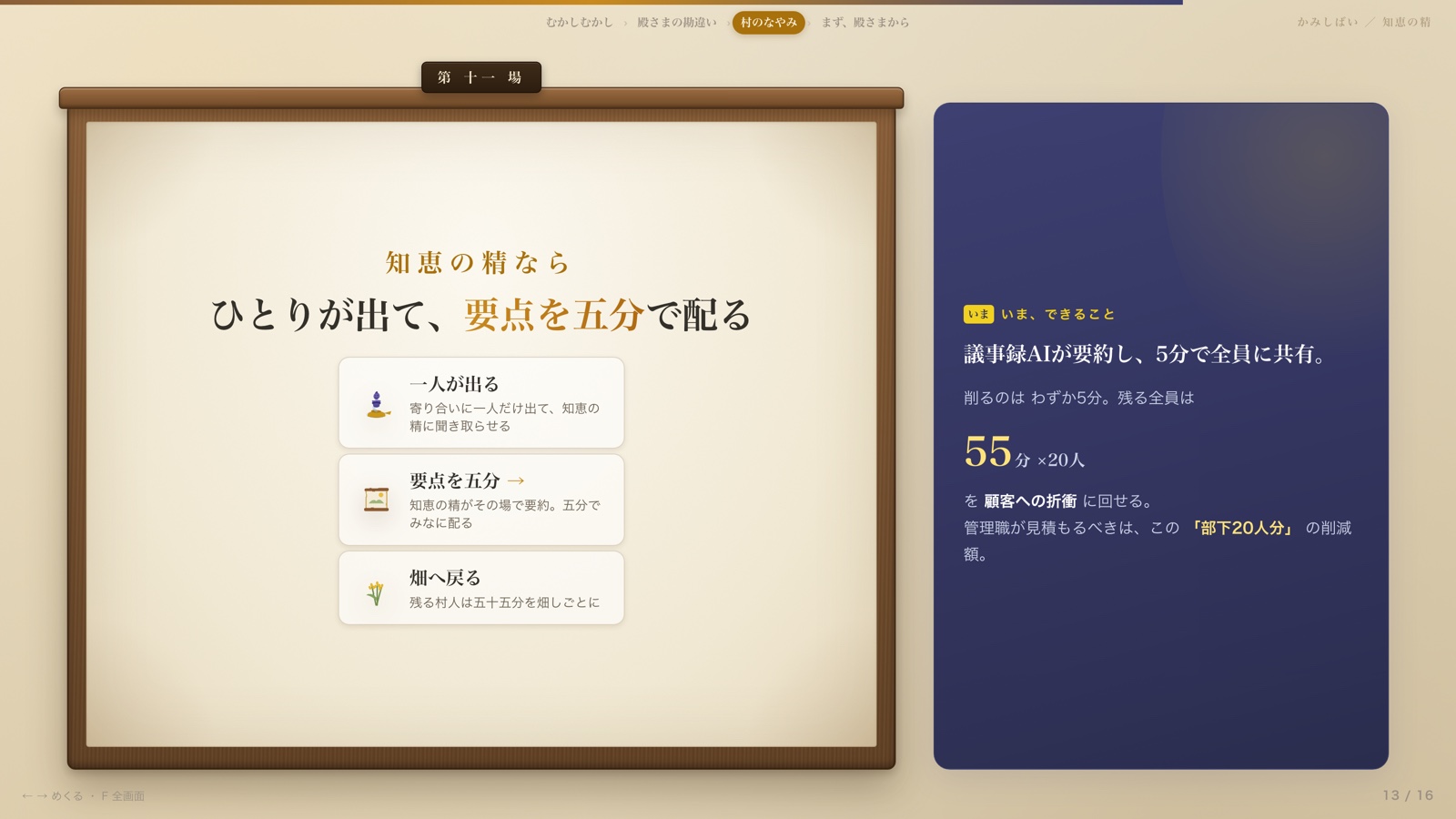This screenshot has height=819, width=1456.
Task: Click the arrow next to 要点を五分
Action: [516, 480]
